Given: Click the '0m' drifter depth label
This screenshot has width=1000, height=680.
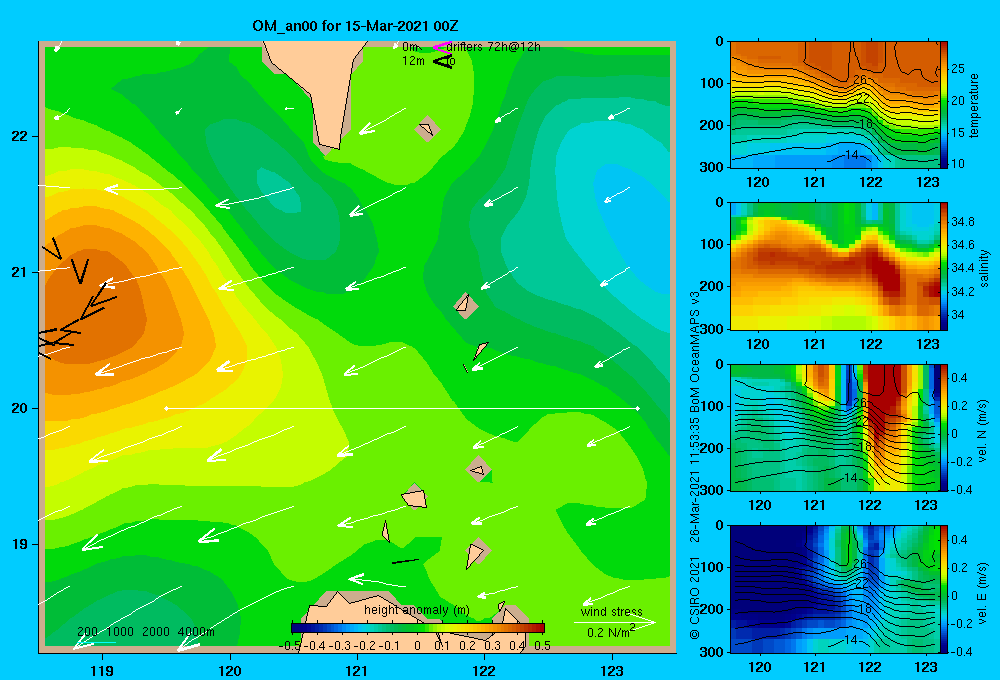Looking at the screenshot, I should click(411, 47).
